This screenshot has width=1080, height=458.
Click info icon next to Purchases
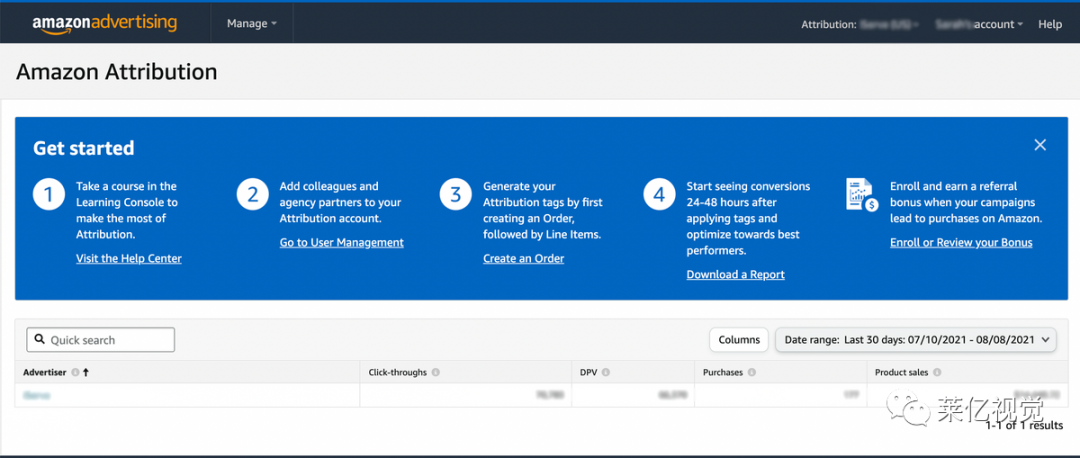751,373
